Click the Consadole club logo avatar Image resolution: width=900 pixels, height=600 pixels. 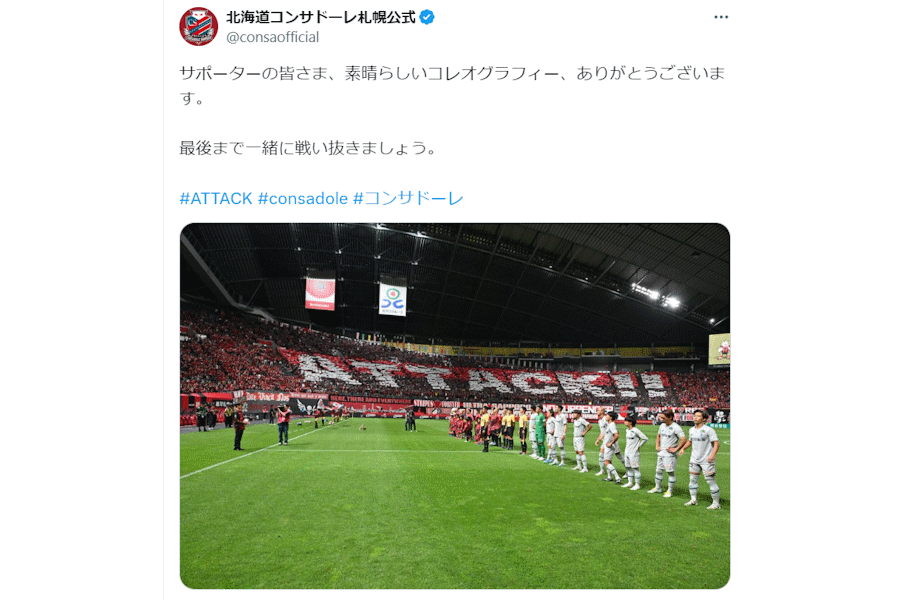point(199,26)
